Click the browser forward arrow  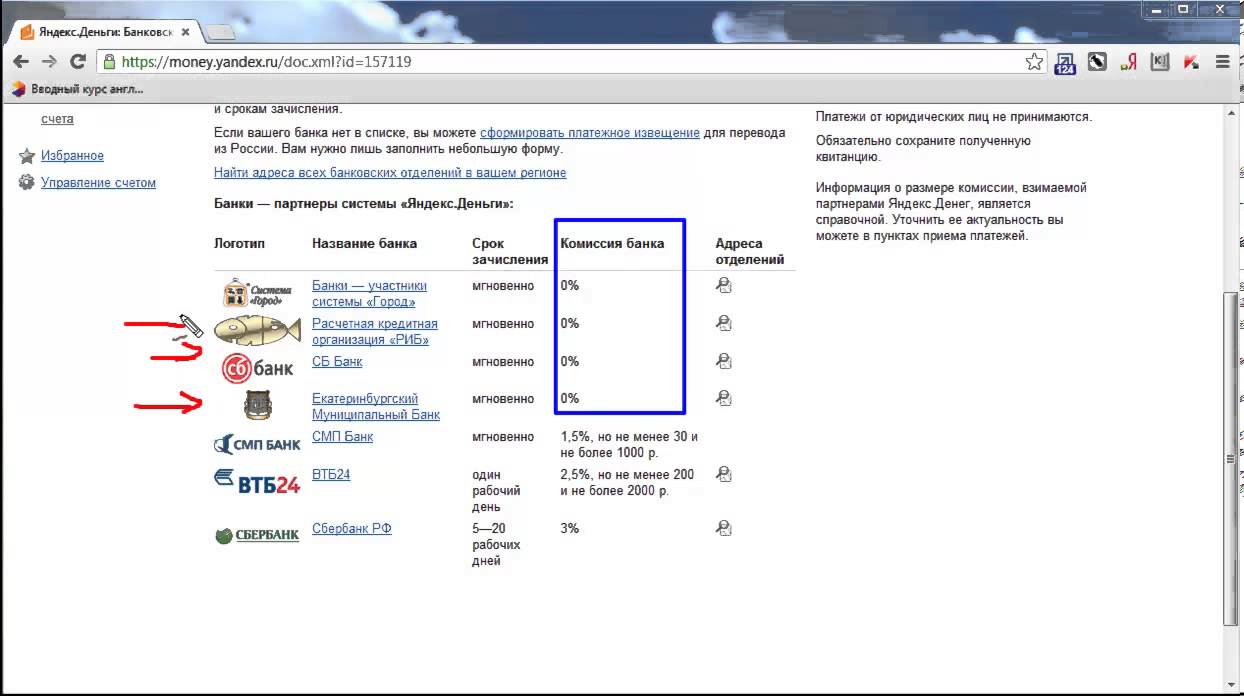tap(49, 62)
